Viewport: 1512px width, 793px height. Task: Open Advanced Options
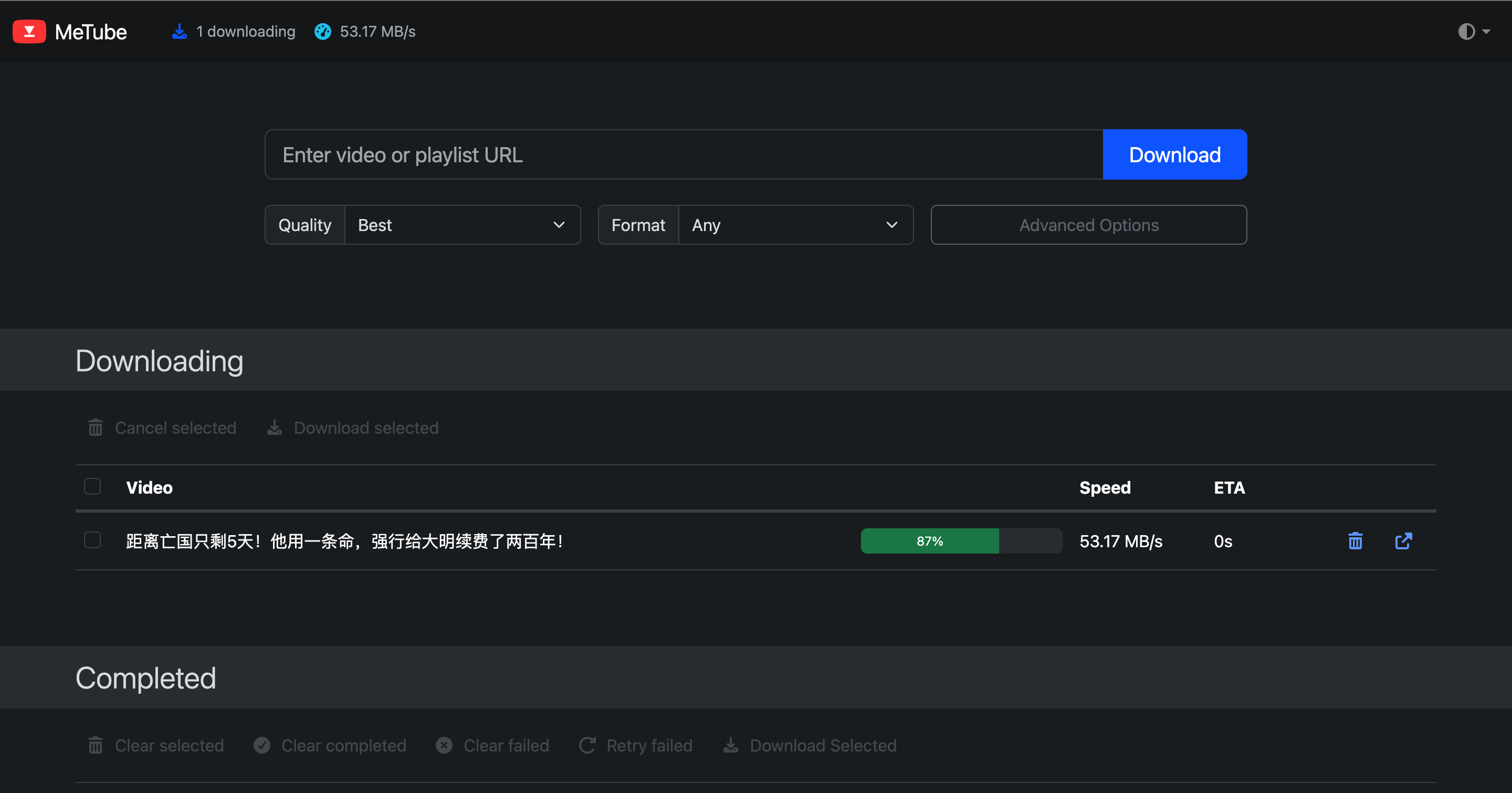coord(1088,225)
